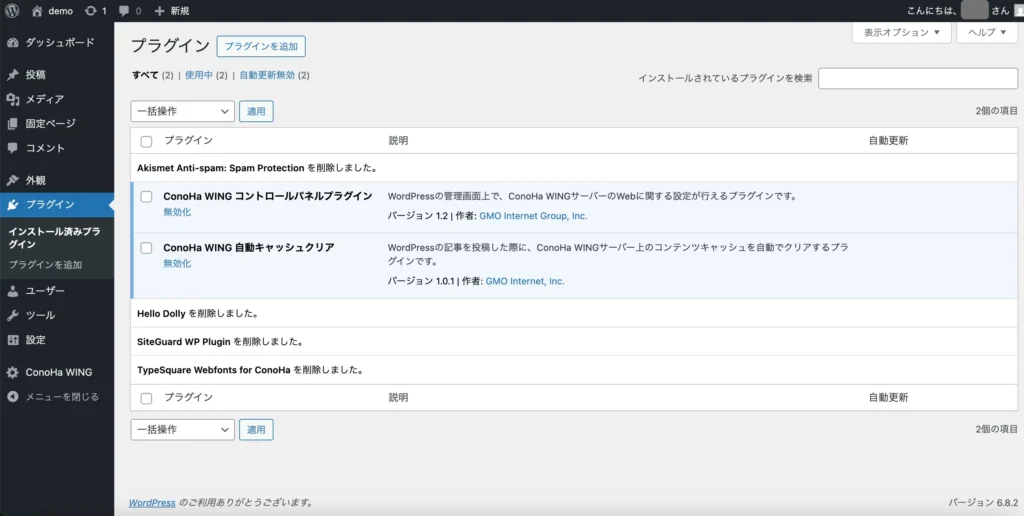Click the Hello Dolly を削除しました notice

198,314
